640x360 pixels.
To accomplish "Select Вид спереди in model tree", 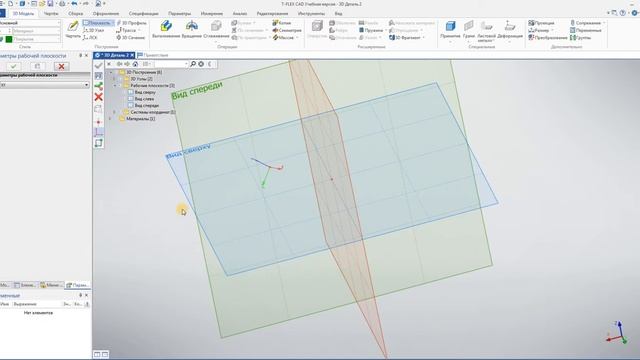I will click(x=143, y=105).
